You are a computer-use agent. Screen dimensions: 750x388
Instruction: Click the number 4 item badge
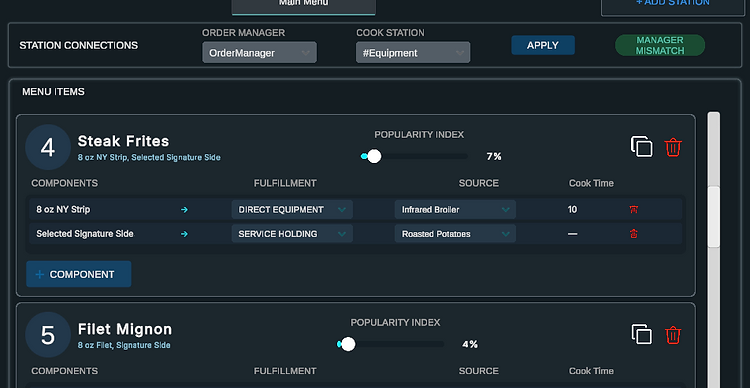pyautogui.click(x=48, y=147)
